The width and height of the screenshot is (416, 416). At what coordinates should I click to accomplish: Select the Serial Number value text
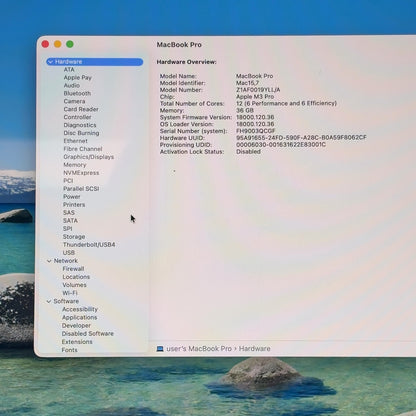pyautogui.click(x=256, y=131)
